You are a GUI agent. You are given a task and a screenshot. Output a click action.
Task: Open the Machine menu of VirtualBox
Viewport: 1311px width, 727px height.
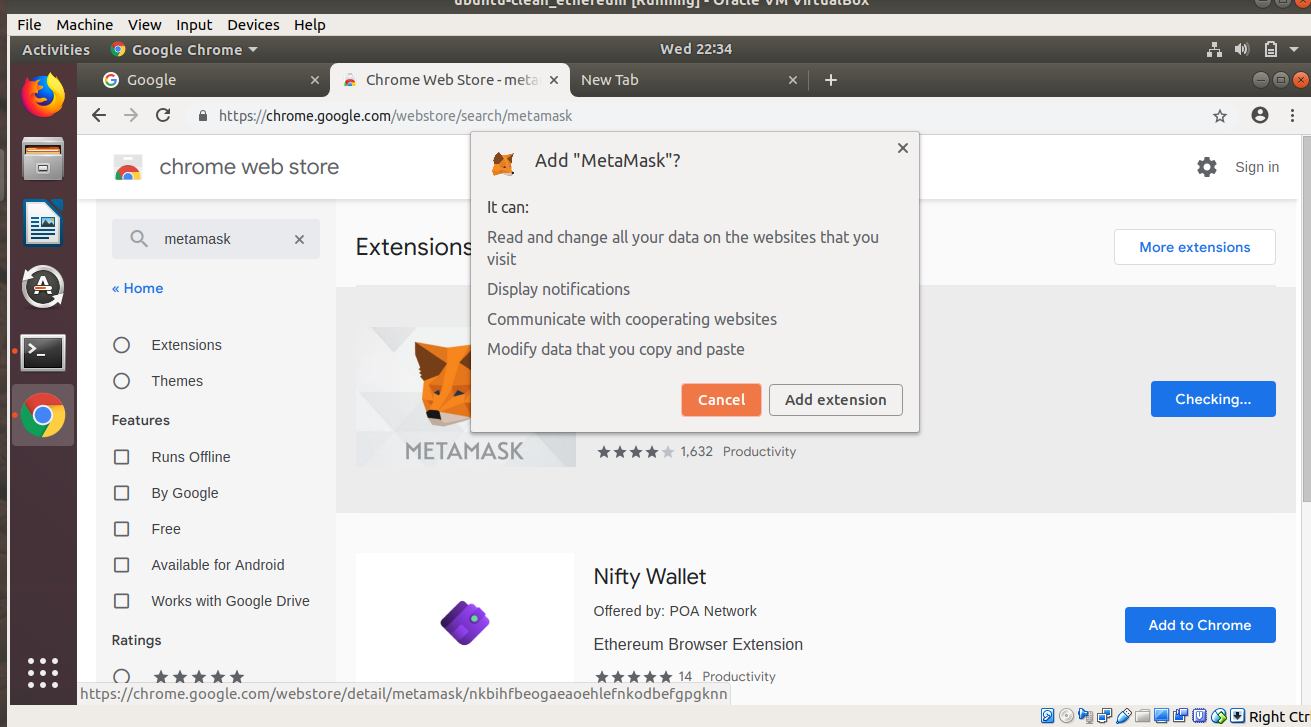point(84,24)
